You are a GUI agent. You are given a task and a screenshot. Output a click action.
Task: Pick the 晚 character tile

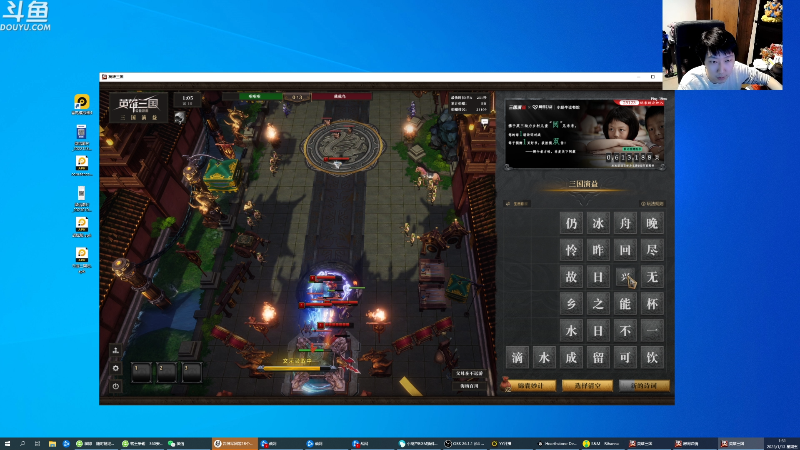point(652,223)
